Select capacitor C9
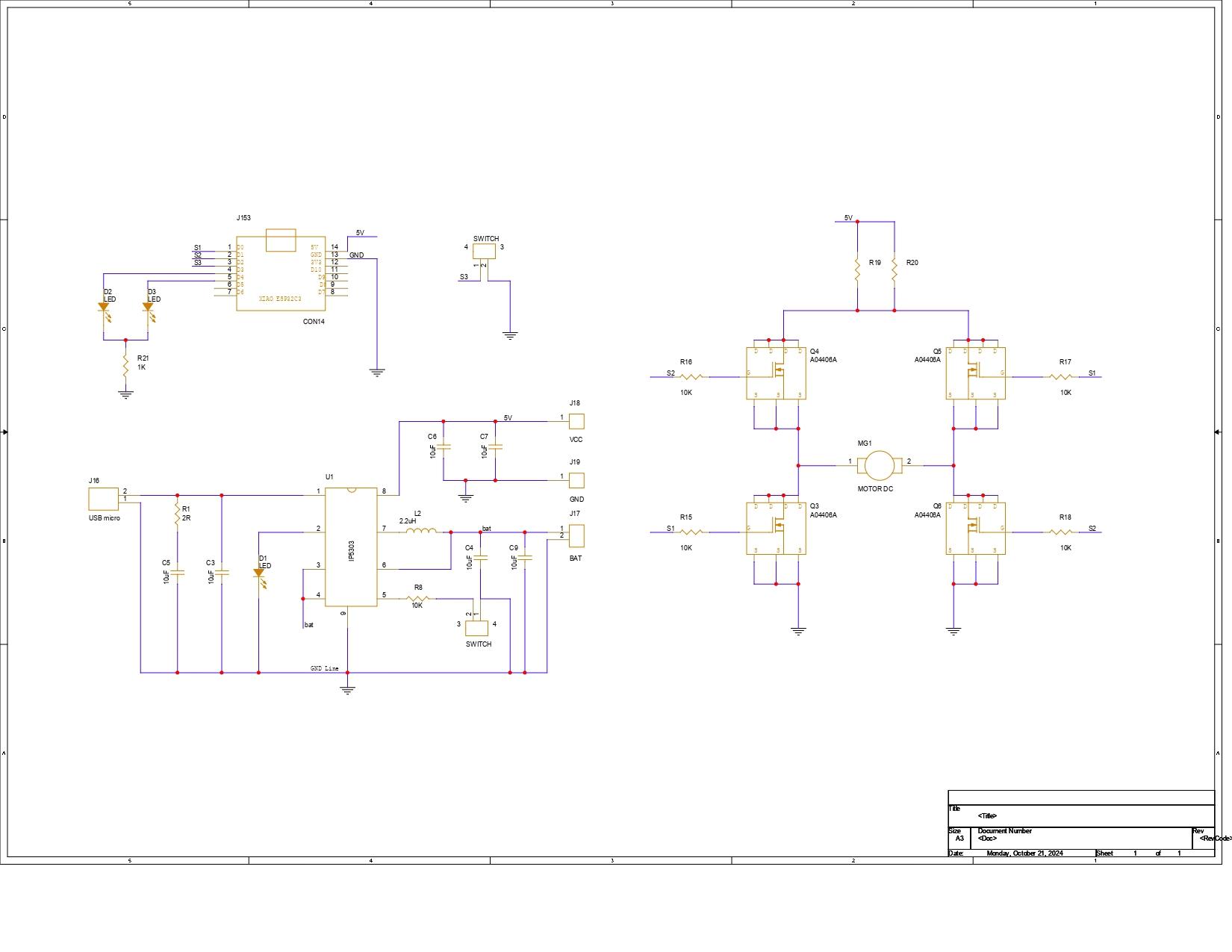Viewport: 1232px width, 952px height. coord(525,558)
